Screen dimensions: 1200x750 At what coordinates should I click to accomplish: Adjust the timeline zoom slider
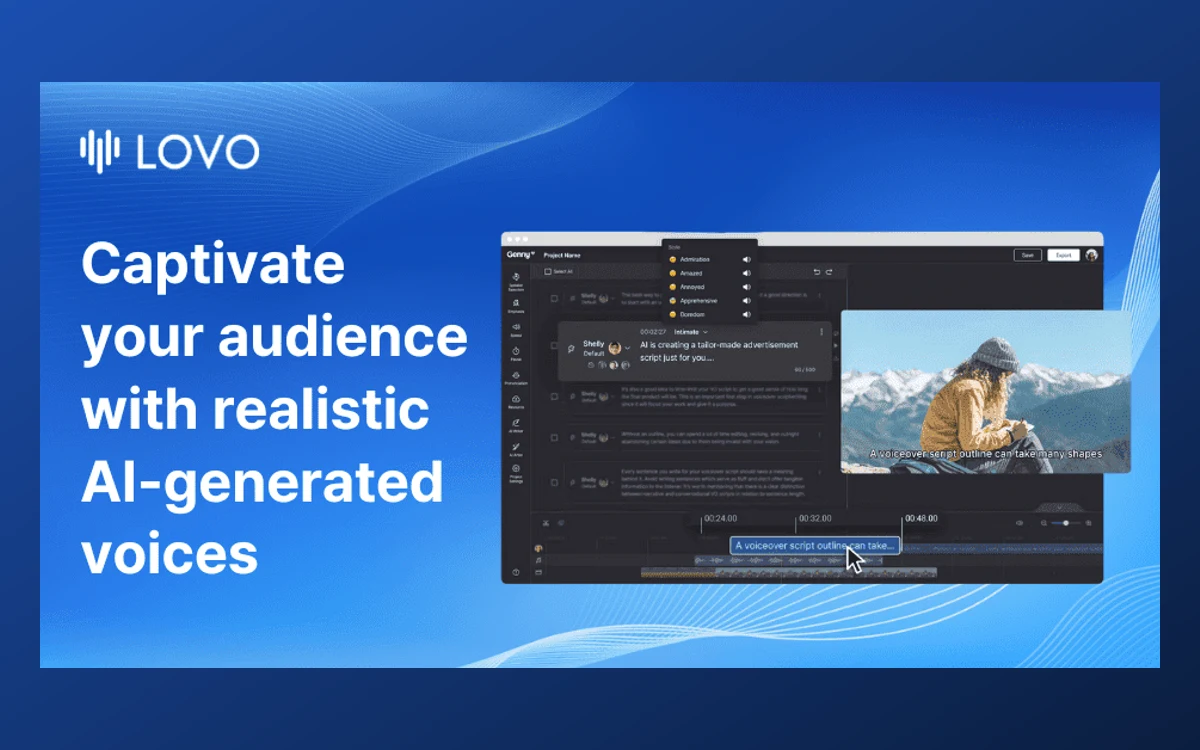(1066, 522)
